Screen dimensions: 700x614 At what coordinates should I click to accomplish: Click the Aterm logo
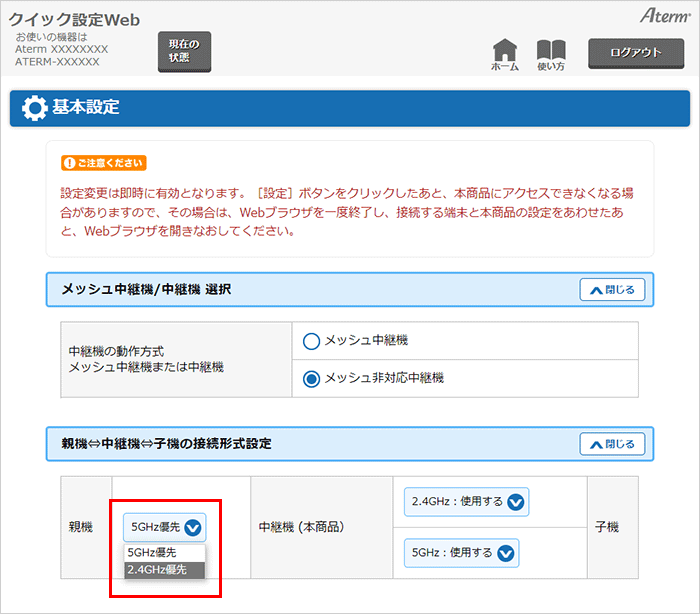tap(663, 17)
